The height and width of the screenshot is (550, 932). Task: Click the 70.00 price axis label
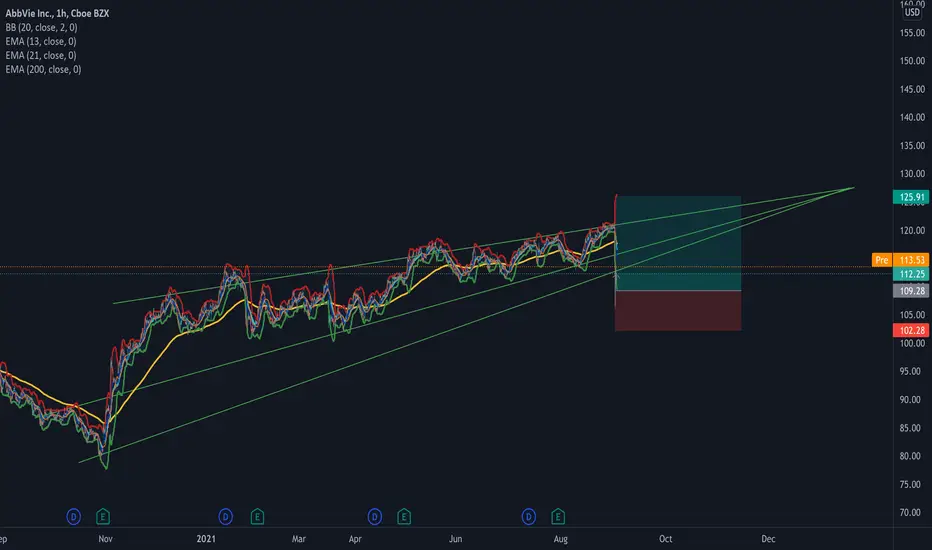coord(910,512)
